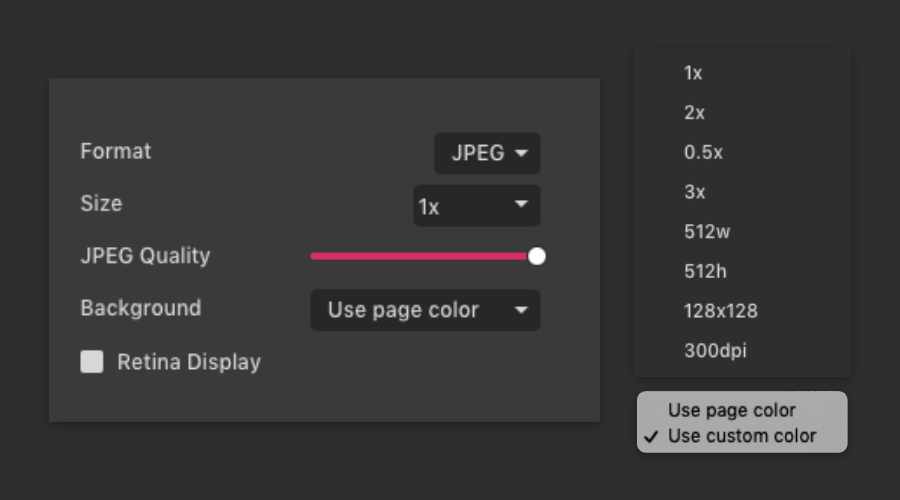
Task: Click the arrow icon next to JPEG
Action: (521, 154)
